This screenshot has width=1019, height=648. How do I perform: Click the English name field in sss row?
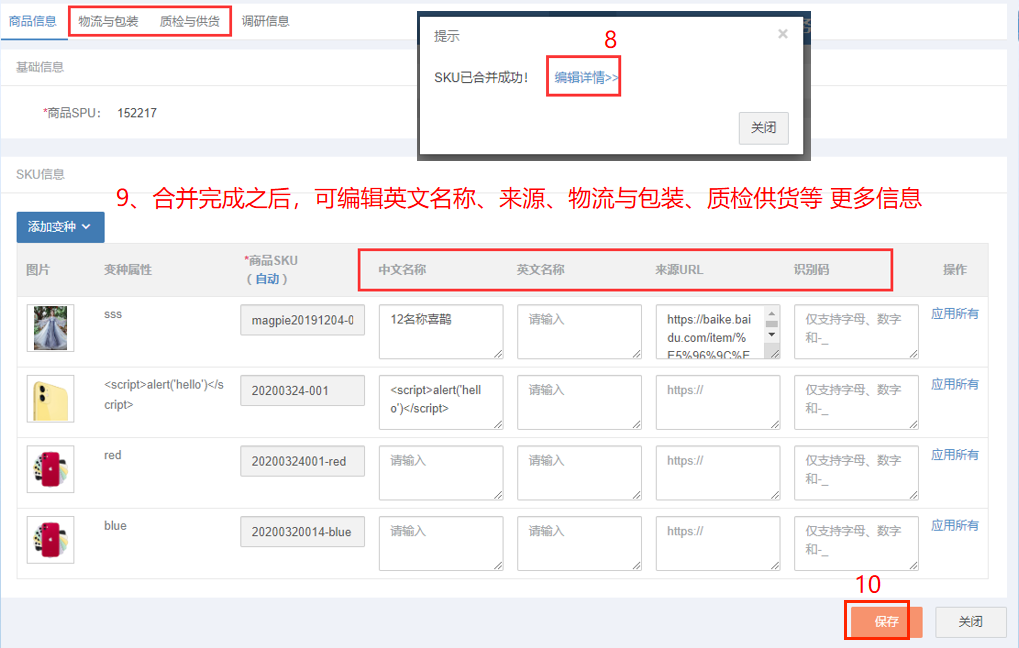coord(579,331)
